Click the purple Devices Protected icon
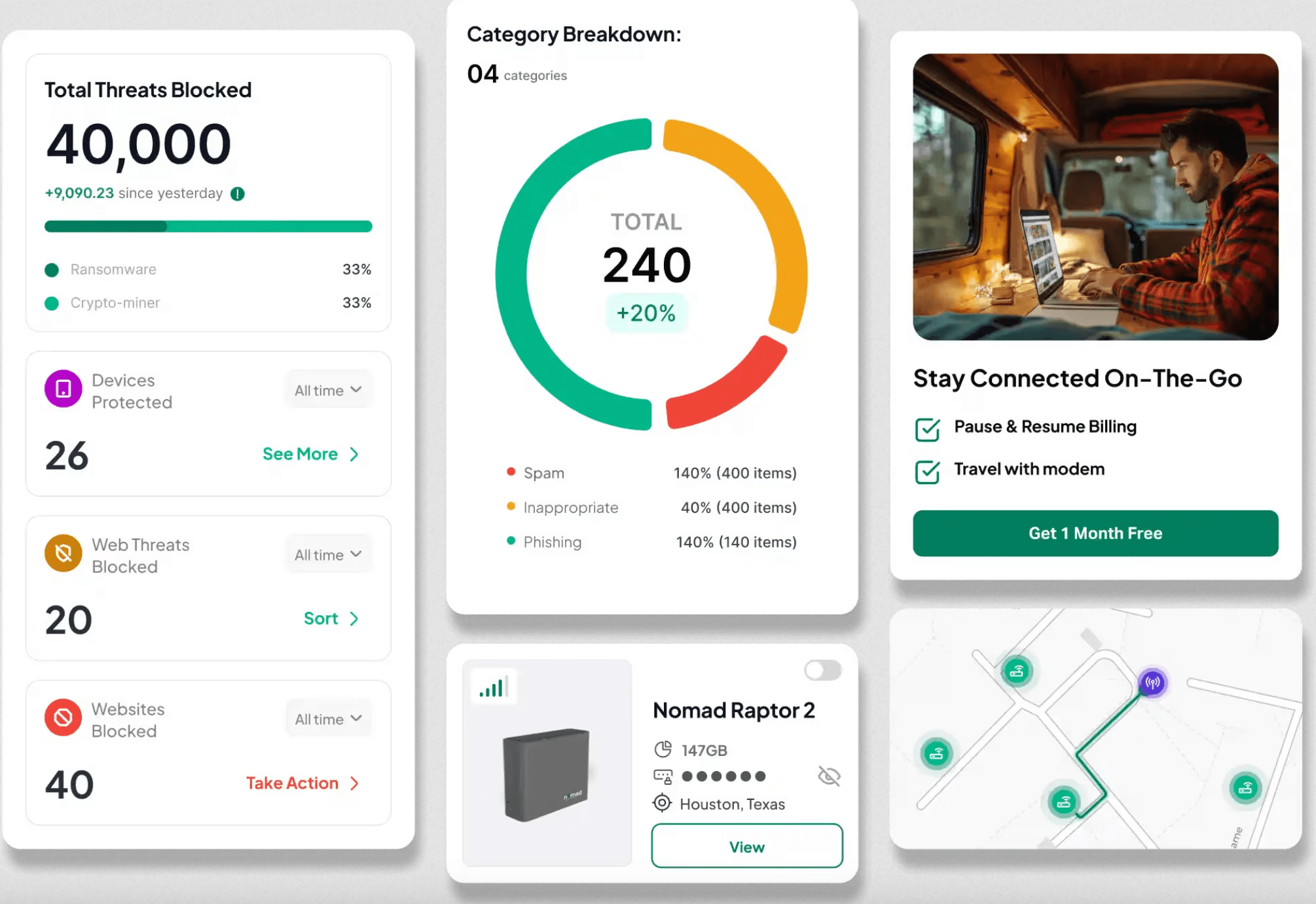Image resolution: width=1316 pixels, height=904 pixels. point(62,389)
